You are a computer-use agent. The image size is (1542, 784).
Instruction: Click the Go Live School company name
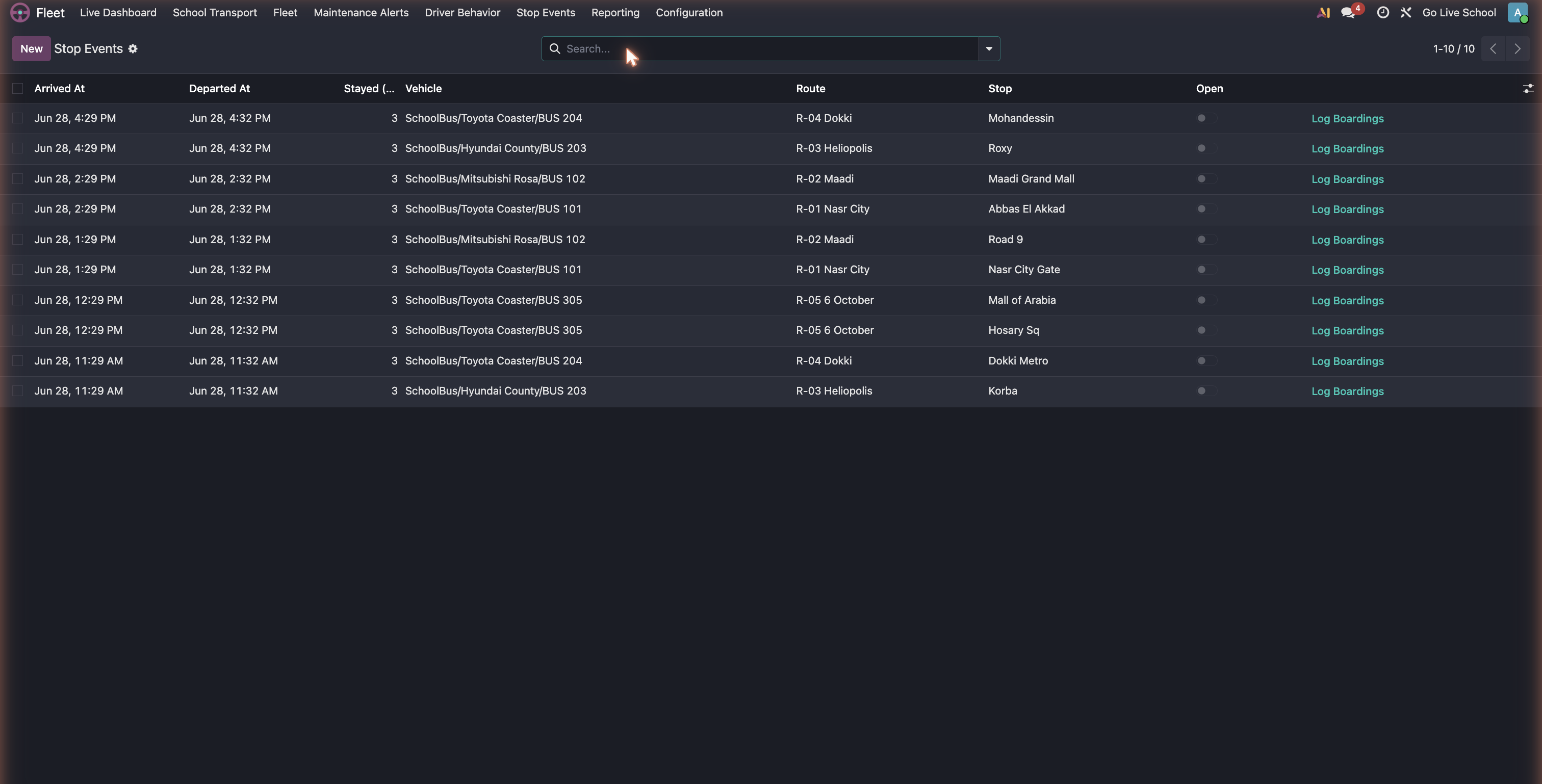pyautogui.click(x=1459, y=13)
